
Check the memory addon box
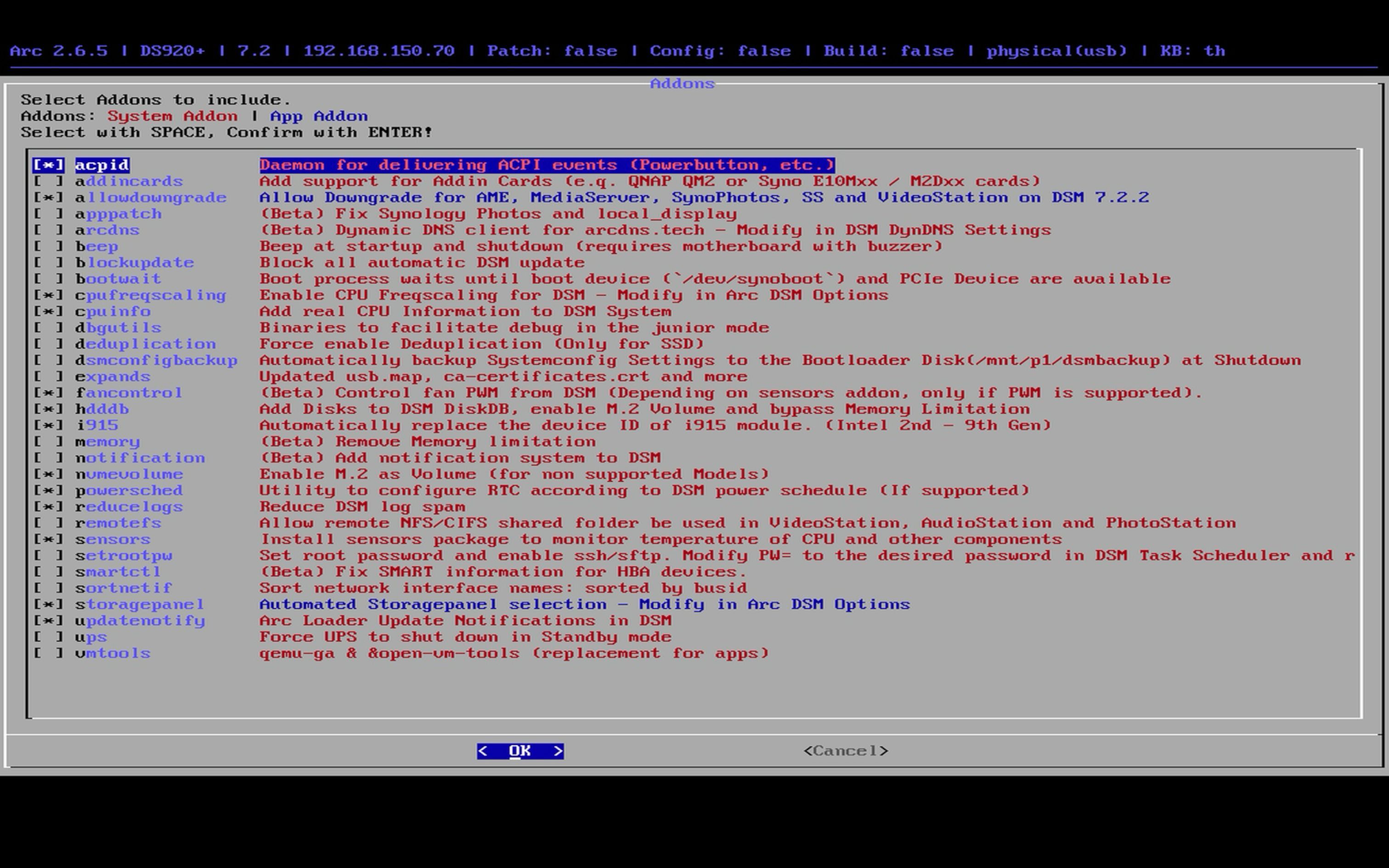[49, 441]
